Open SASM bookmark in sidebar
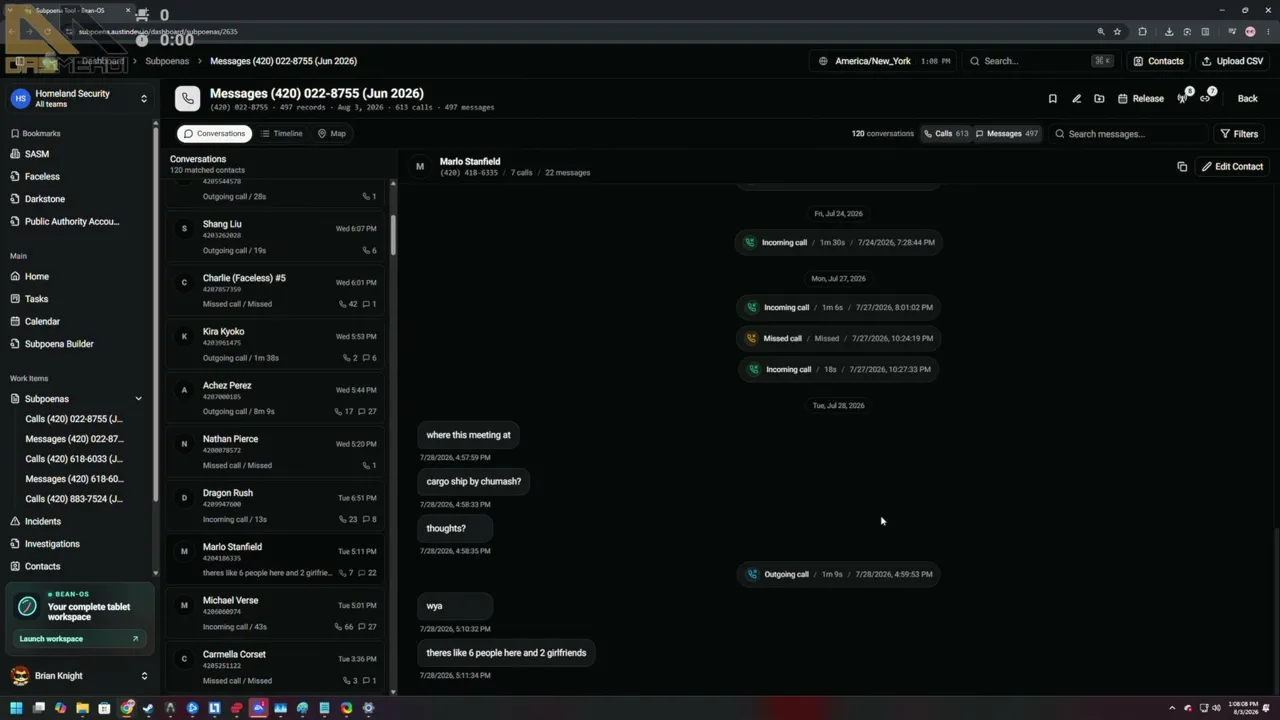The height and width of the screenshot is (720, 1280). pyautogui.click(x=37, y=154)
